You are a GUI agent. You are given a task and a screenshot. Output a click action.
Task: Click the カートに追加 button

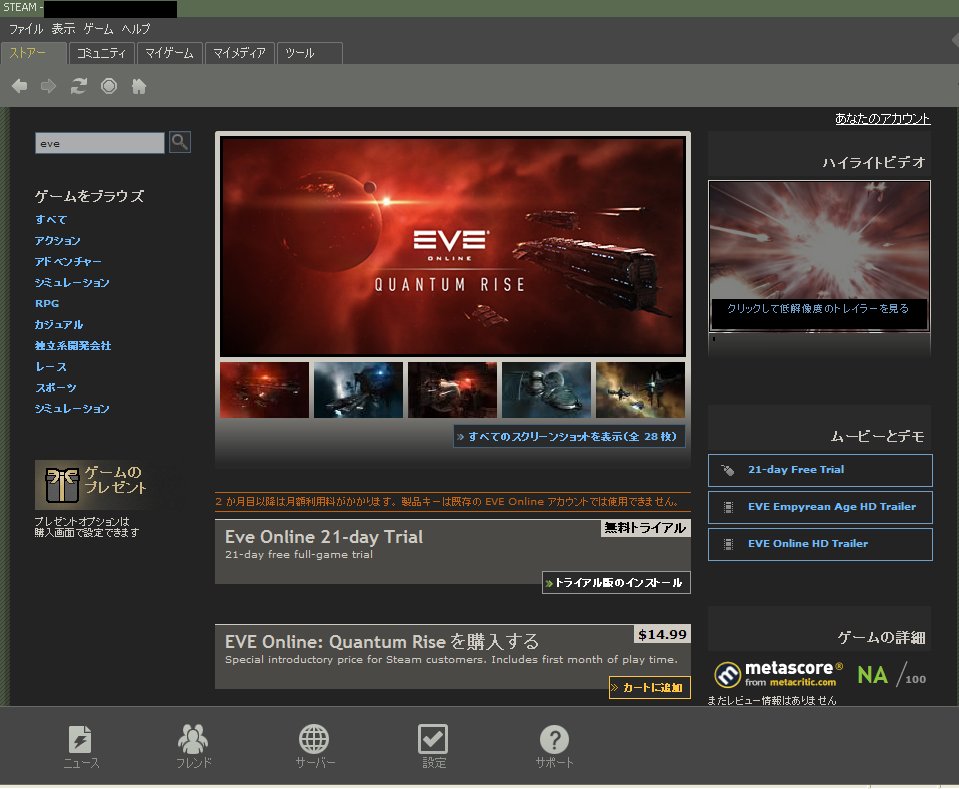coord(649,687)
